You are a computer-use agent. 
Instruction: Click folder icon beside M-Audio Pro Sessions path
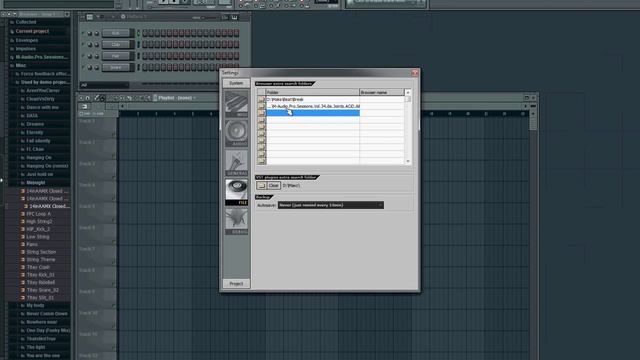[x=262, y=106]
